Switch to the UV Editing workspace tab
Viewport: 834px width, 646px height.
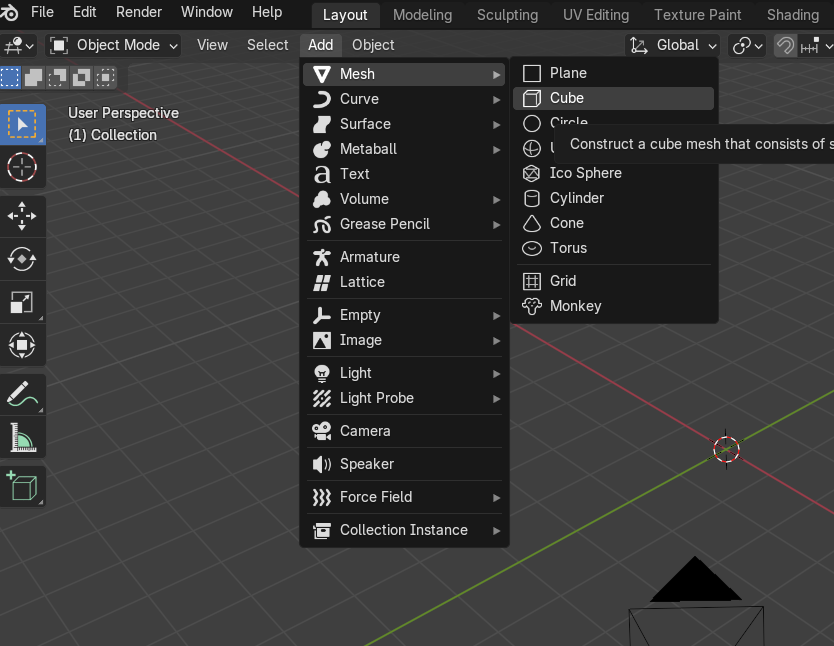pyautogui.click(x=596, y=15)
